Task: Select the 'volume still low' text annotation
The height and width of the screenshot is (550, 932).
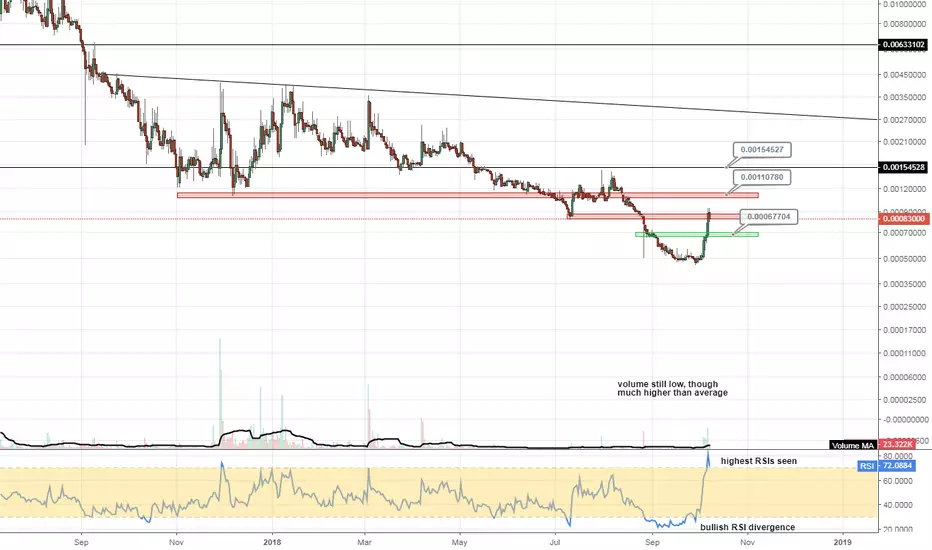Action: click(672, 389)
